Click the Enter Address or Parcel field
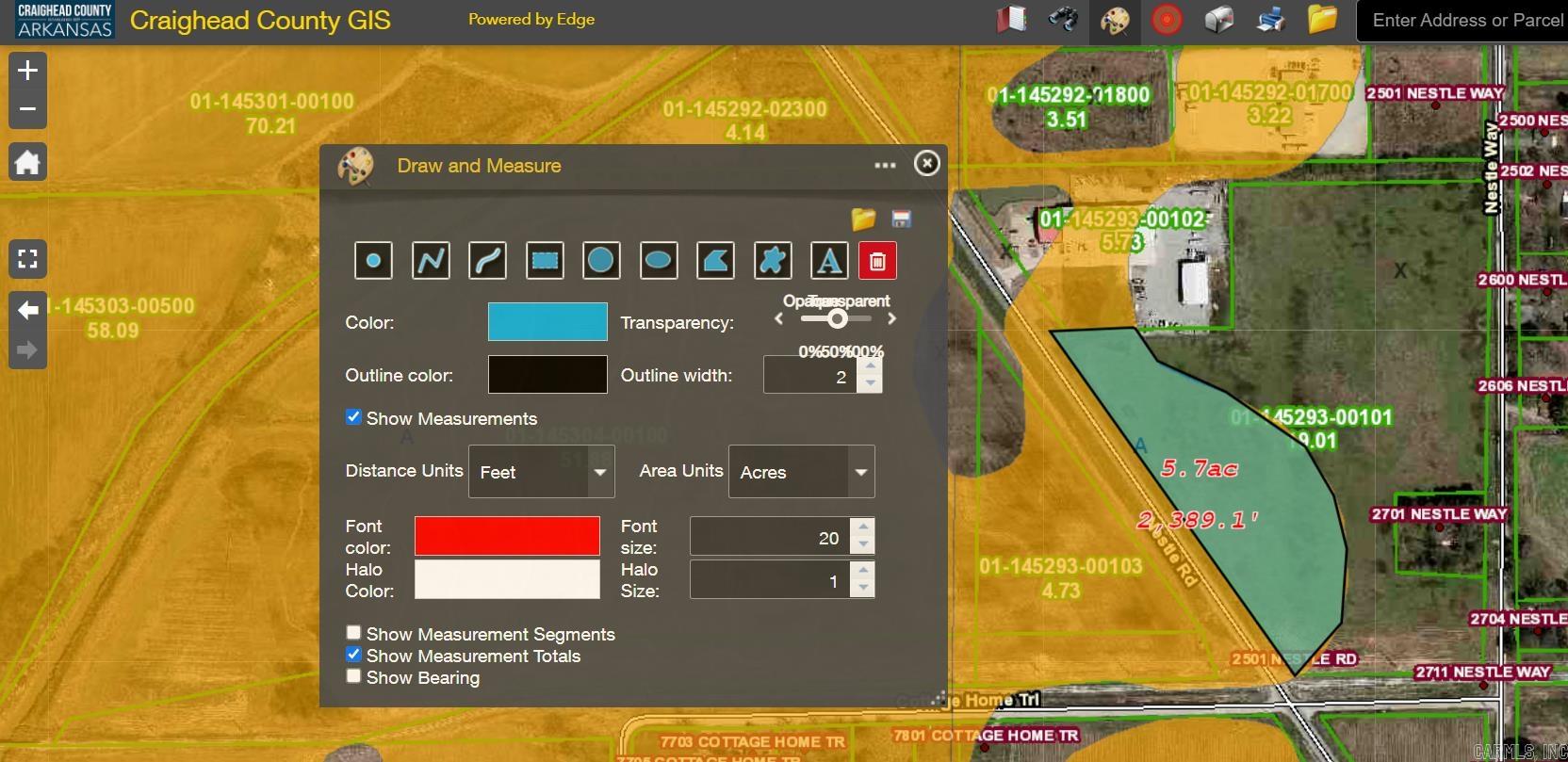Viewport: 1568px width, 762px height. (1465, 21)
